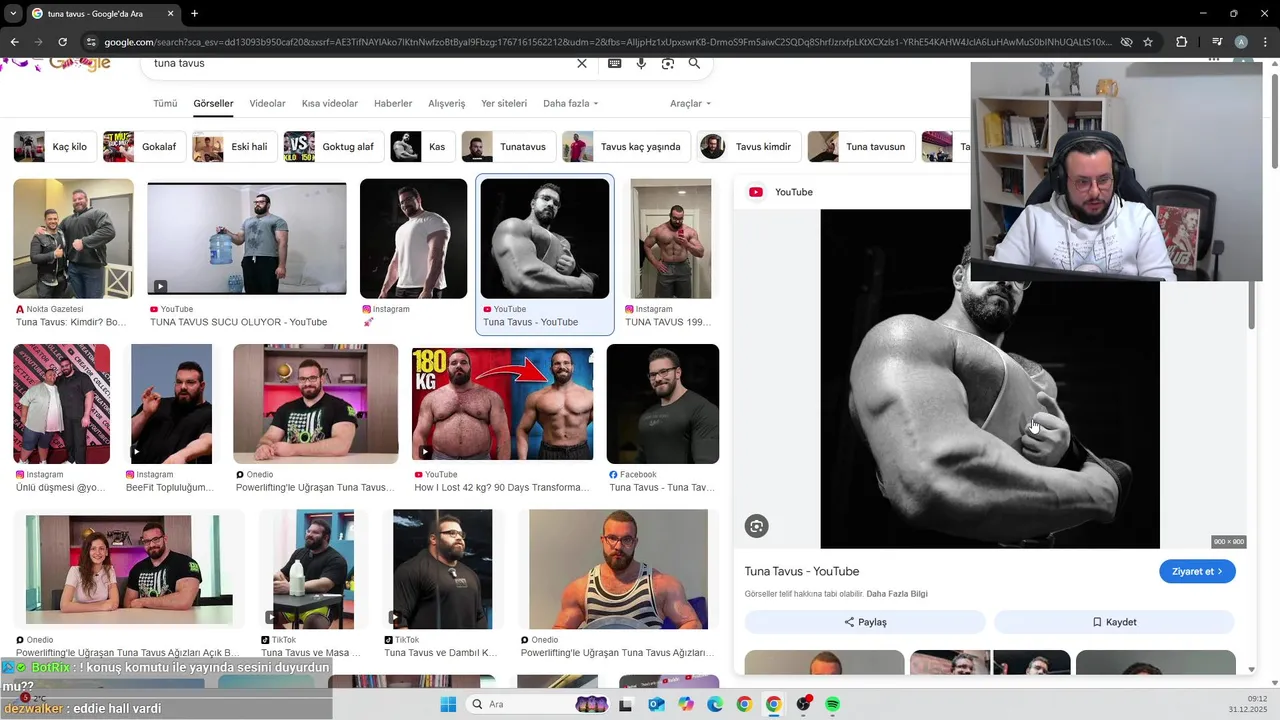Open the '180 KG' transformation thumbnail
The width and height of the screenshot is (1280, 720).
[x=502, y=404]
